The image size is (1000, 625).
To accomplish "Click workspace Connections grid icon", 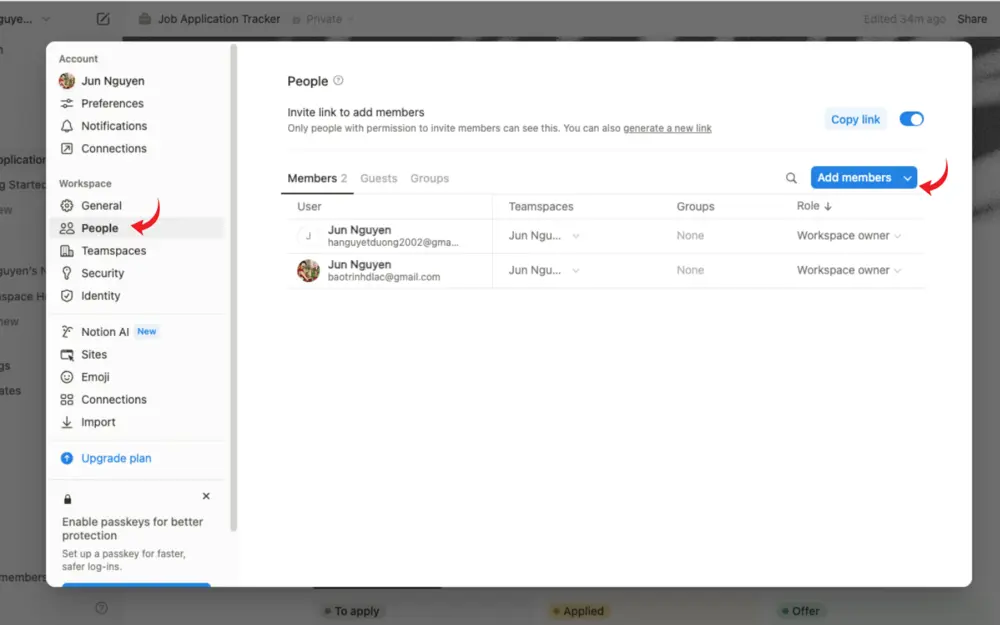I will [67, 400].
